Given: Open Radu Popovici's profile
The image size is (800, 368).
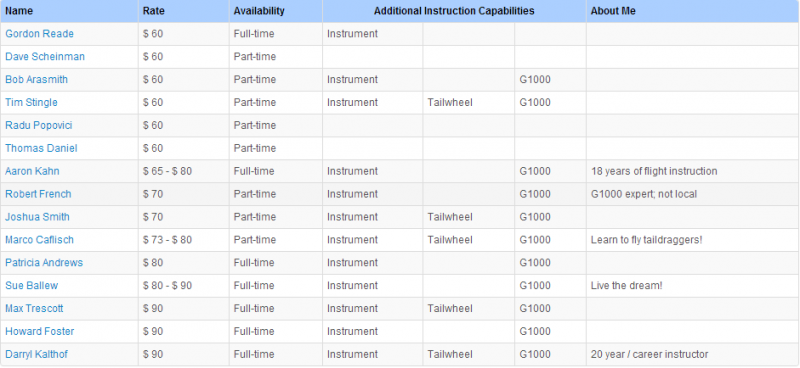Looking at the screenshot, I should [x=39, y=126].
